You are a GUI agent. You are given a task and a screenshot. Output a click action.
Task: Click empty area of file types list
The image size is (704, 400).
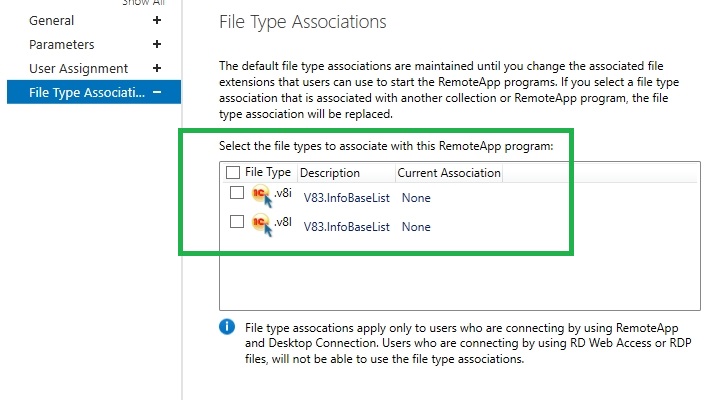[x=460, y=278]
